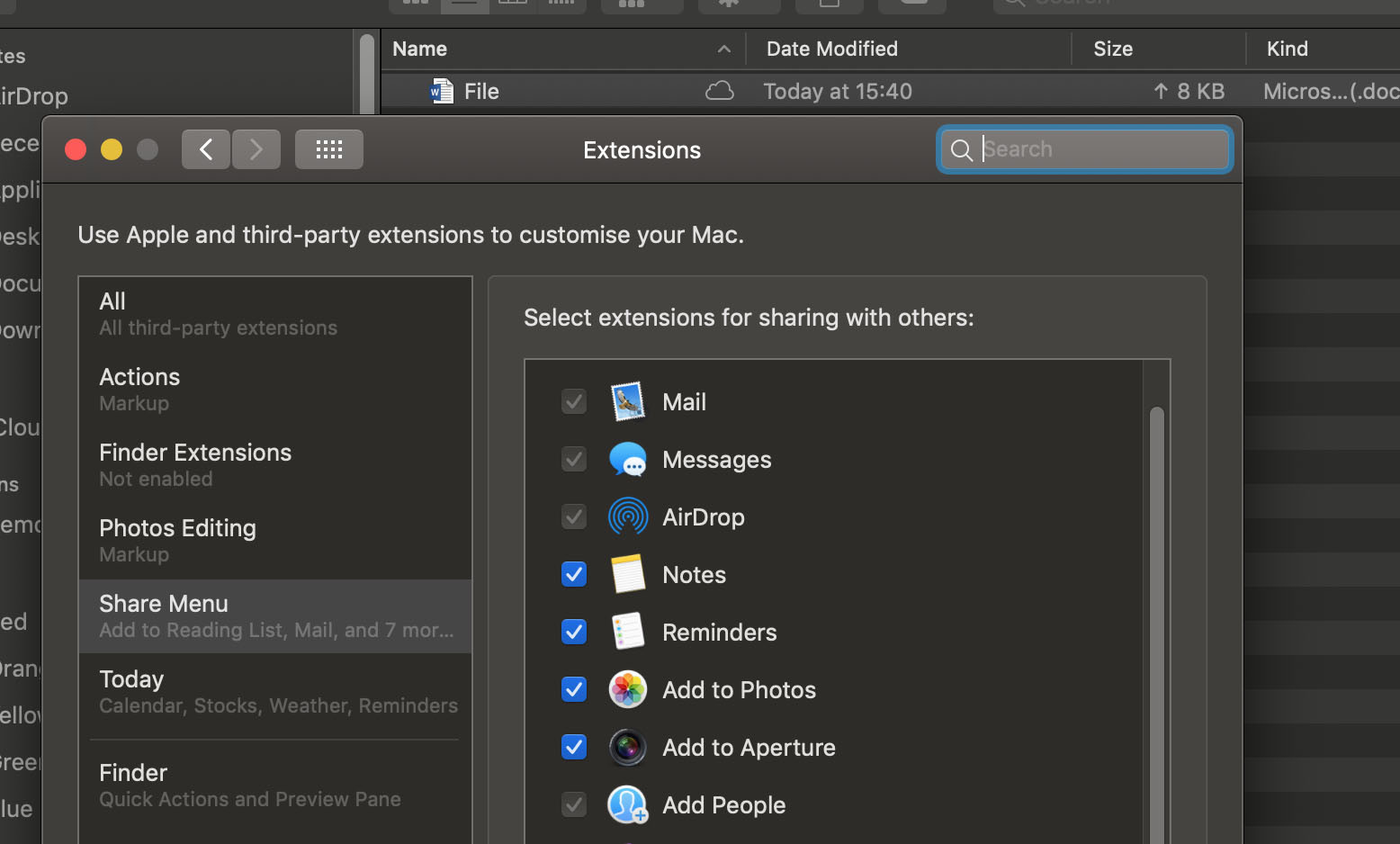Image resolution: width=1400 pixels, height=844 pixels.
Task: Open the Today extensions category
Action: (275, 692)
